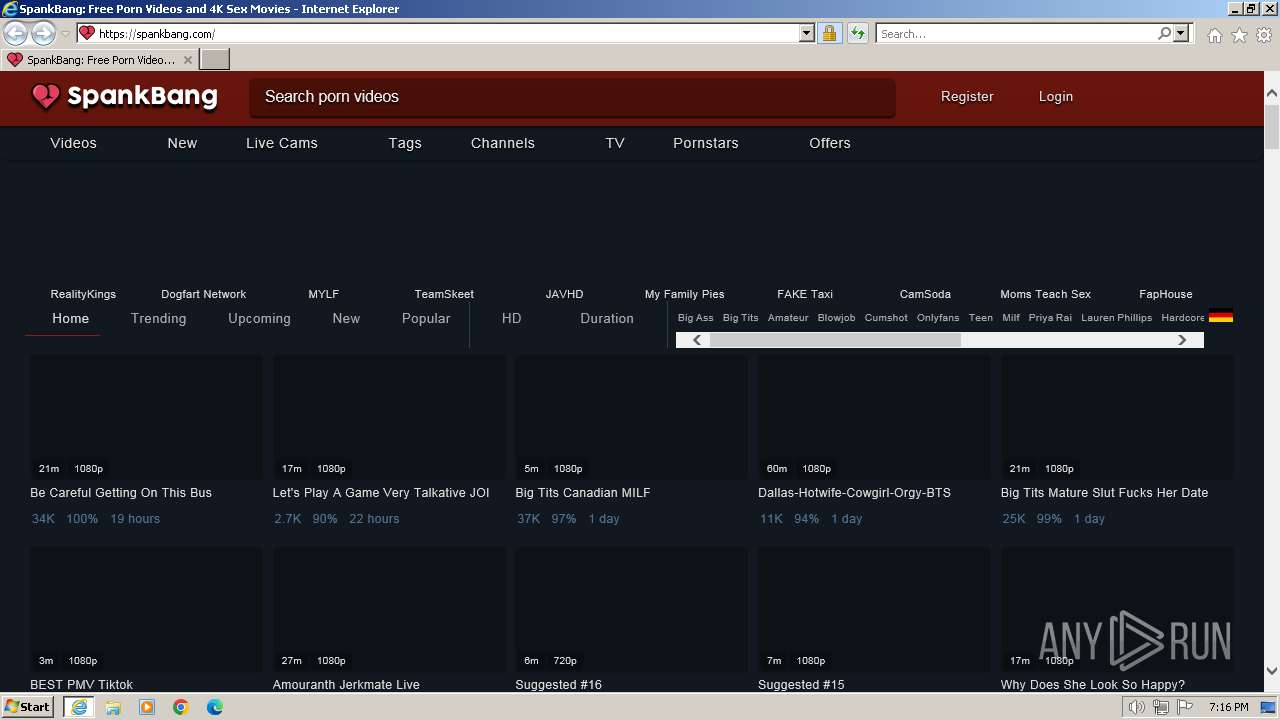Click the Register link

click(x=967, y=97)
